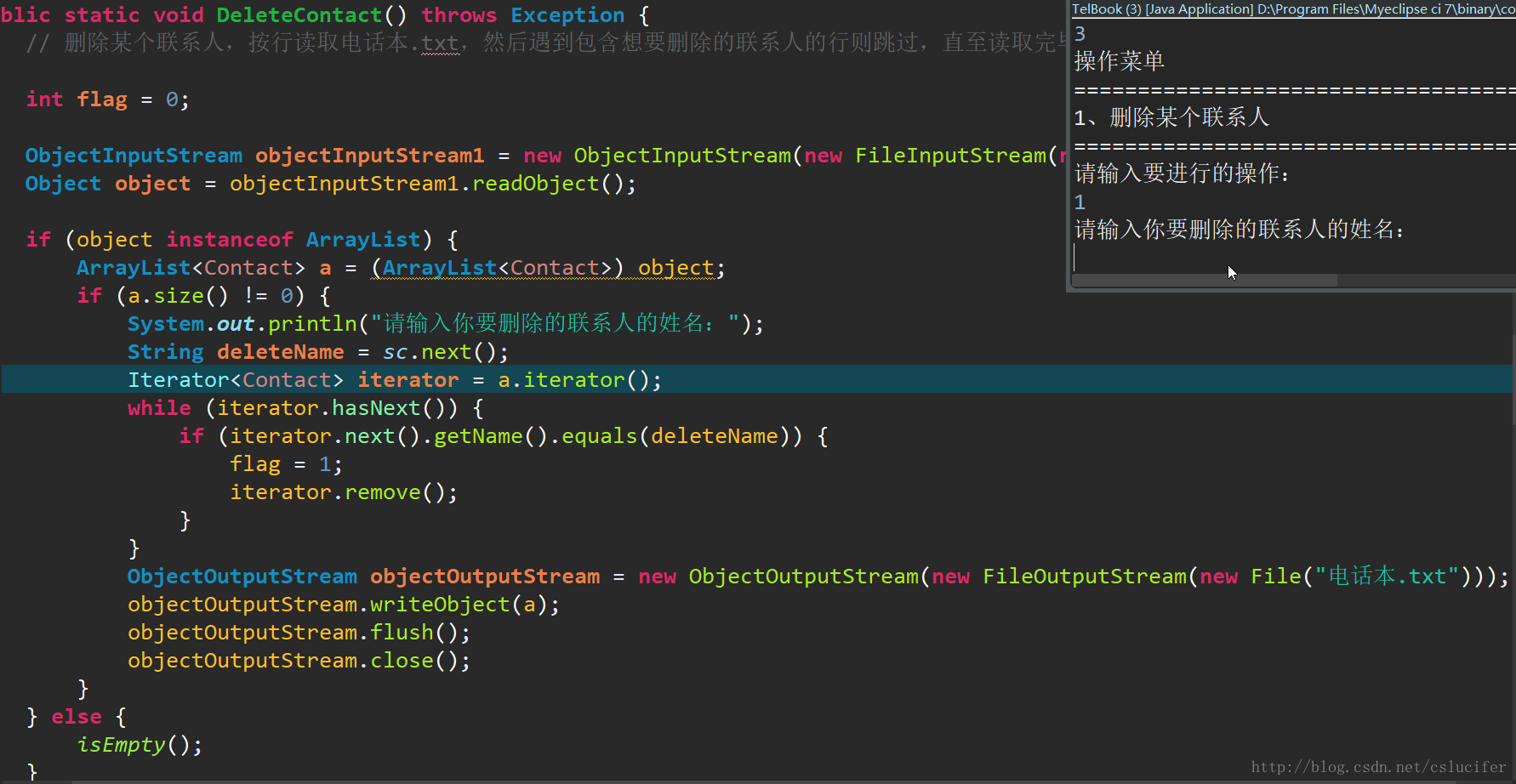Click the '请输入要进行的操作:' console line
This screenshot has height=784, width=1516.
(1183, 173)
